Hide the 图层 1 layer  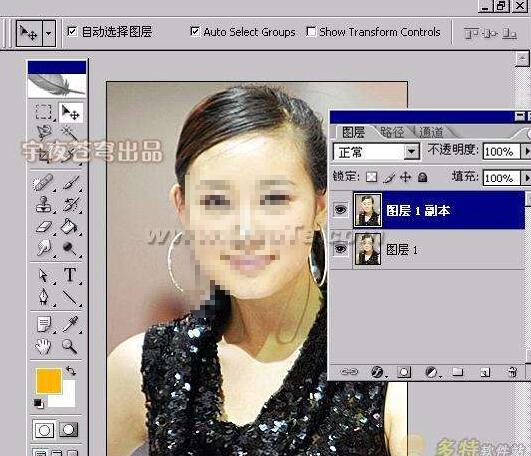[341, 249]
